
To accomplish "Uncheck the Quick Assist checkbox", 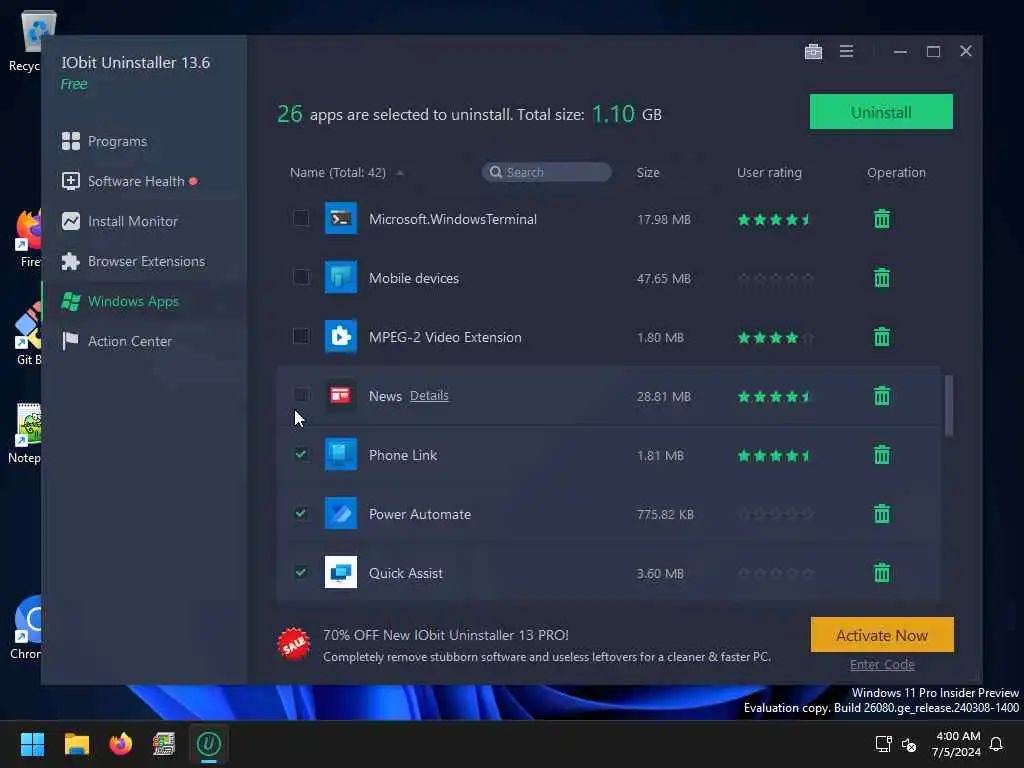I will pos(301,571).
